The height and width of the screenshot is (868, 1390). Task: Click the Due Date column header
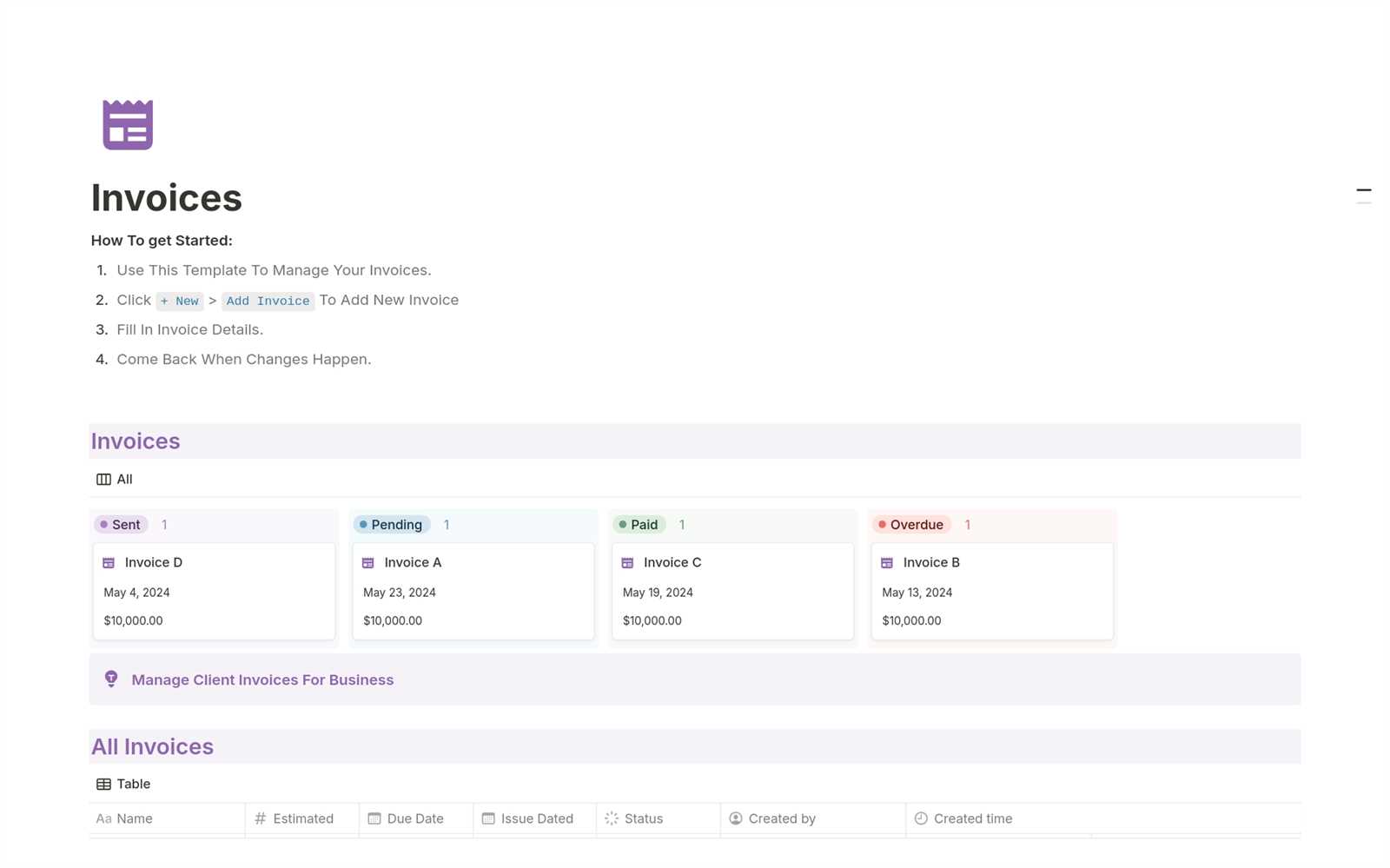pyautogui.click(x=416, y=818)
